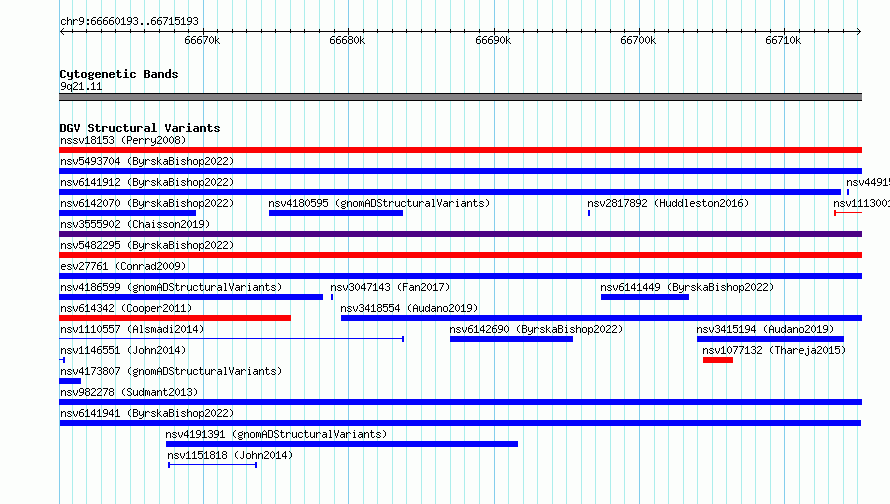Screen dimensions: 890x504
Task: Click the nsv982278 blue variant bar
Action: click(460, 402)
